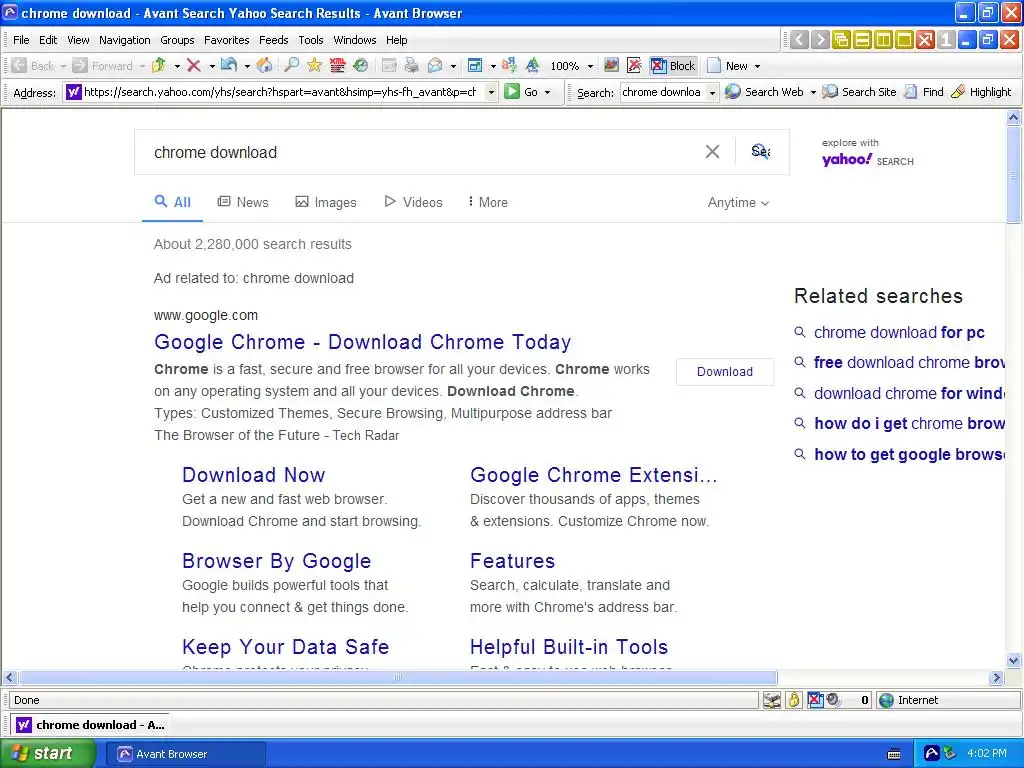Switch to the Images results tab
This screenshot has height=768, width=1024.
coord(326,202)
